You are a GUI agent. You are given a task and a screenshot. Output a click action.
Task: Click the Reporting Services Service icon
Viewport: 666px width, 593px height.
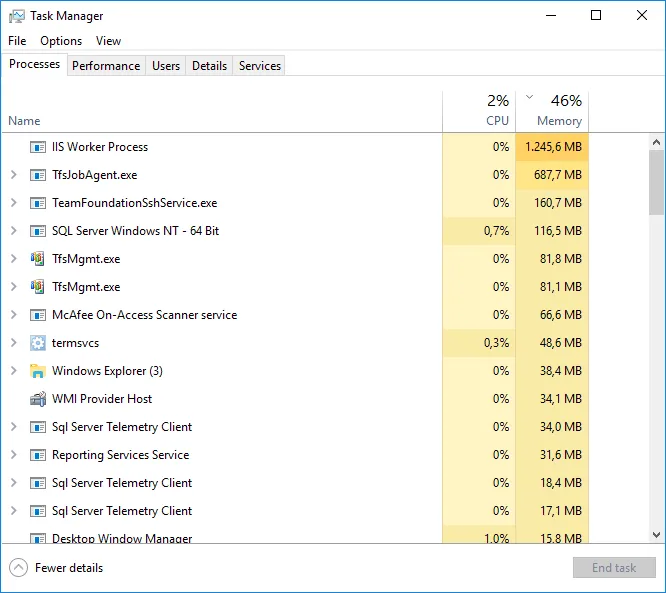pos(38,455)
